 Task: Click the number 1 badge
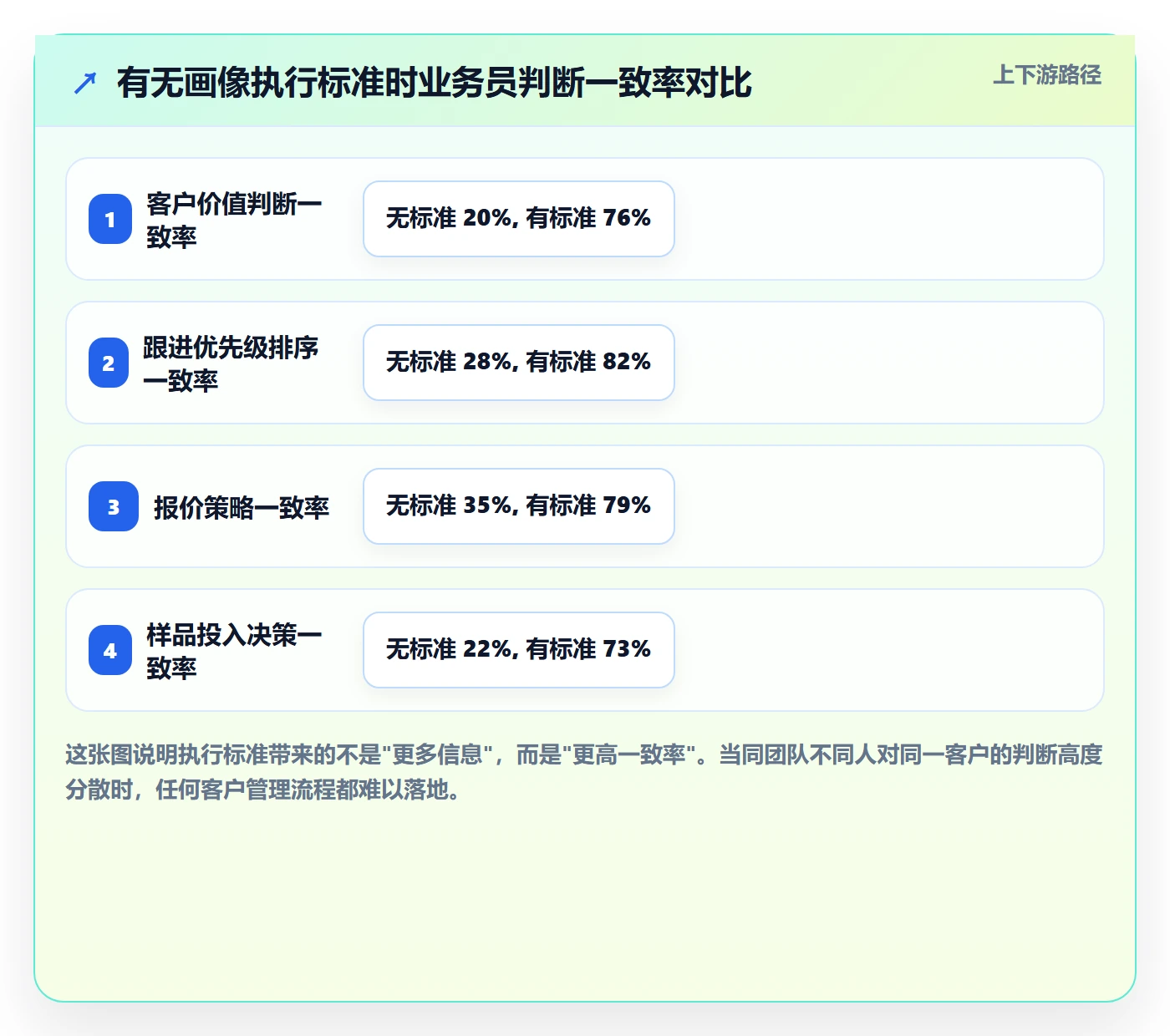point(110,219)
